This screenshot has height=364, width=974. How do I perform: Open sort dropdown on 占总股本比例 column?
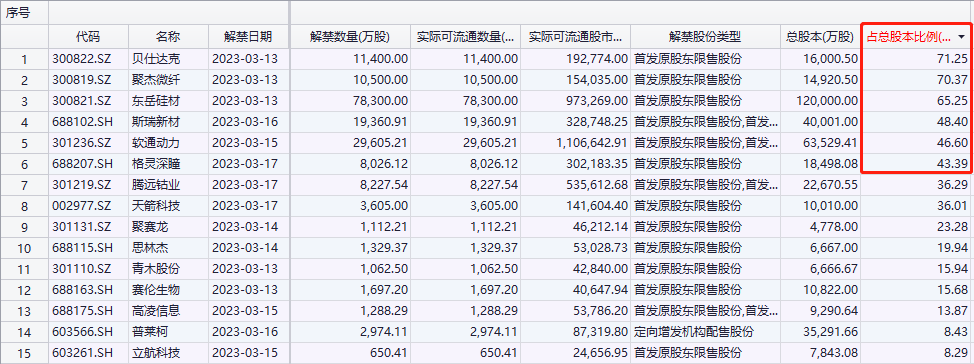pyautogui.click(x=962, y=37)
